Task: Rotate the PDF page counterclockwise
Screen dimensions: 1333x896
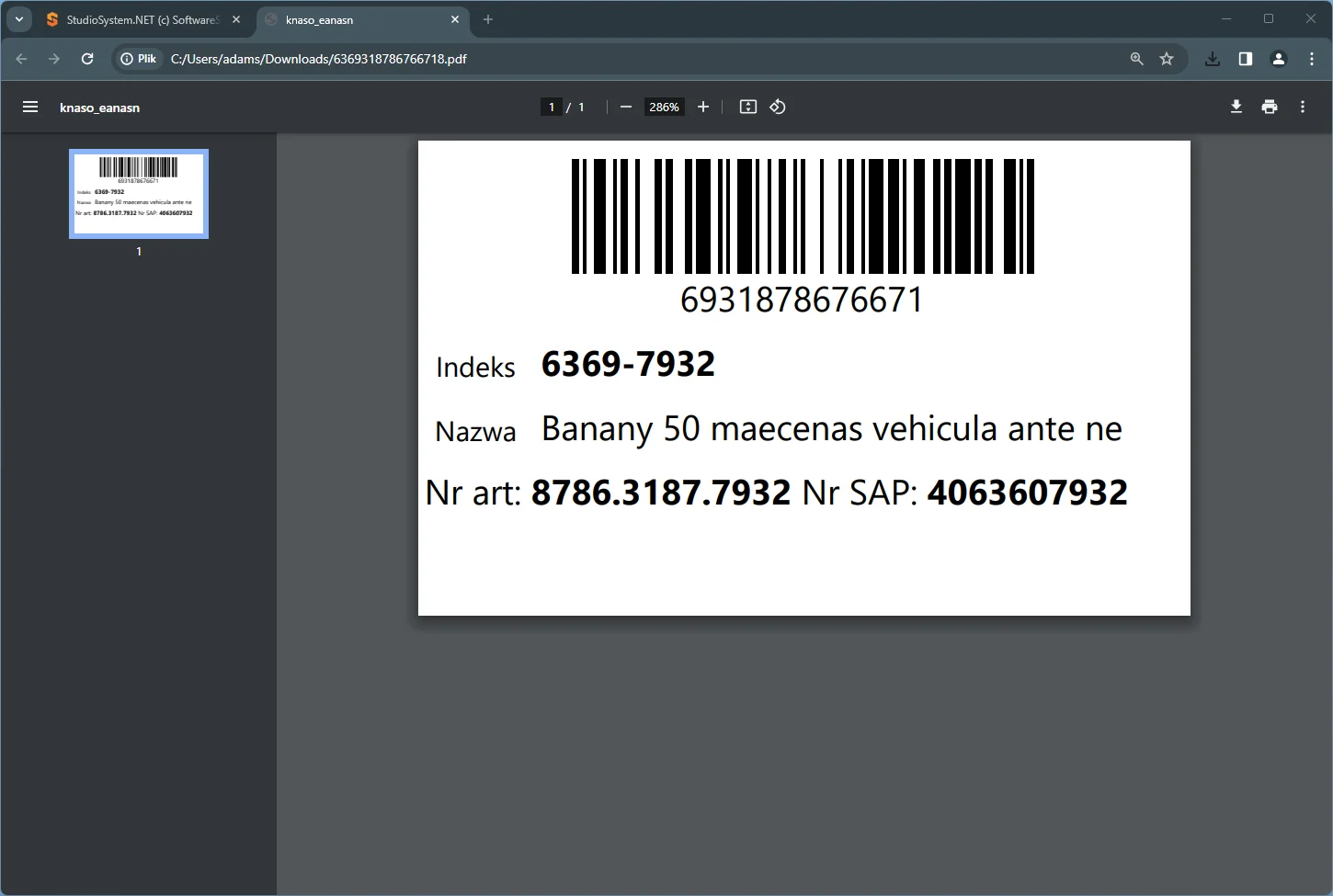Action: [777, 107]
